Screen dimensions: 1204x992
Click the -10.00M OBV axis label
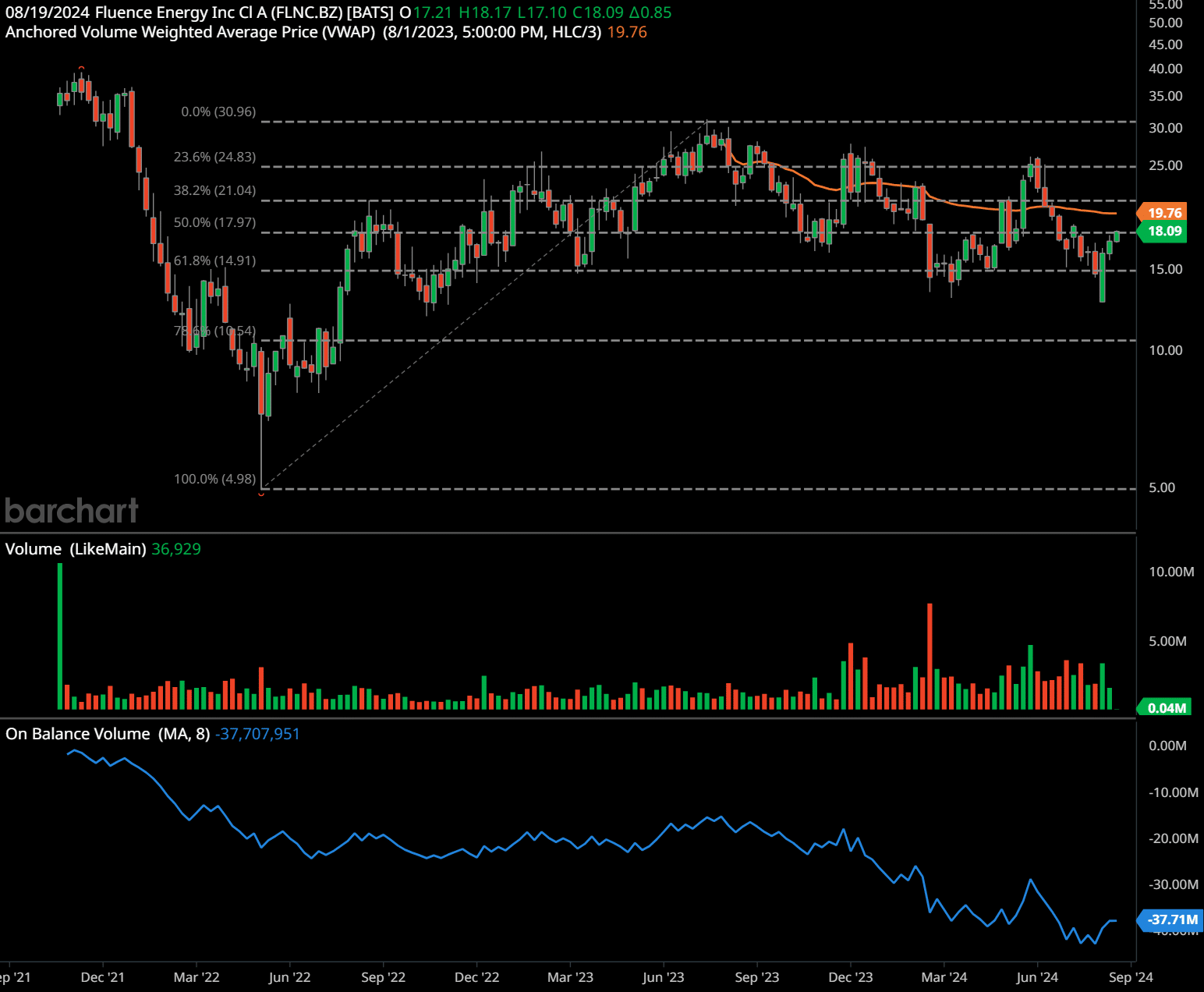click(1173, 792)
